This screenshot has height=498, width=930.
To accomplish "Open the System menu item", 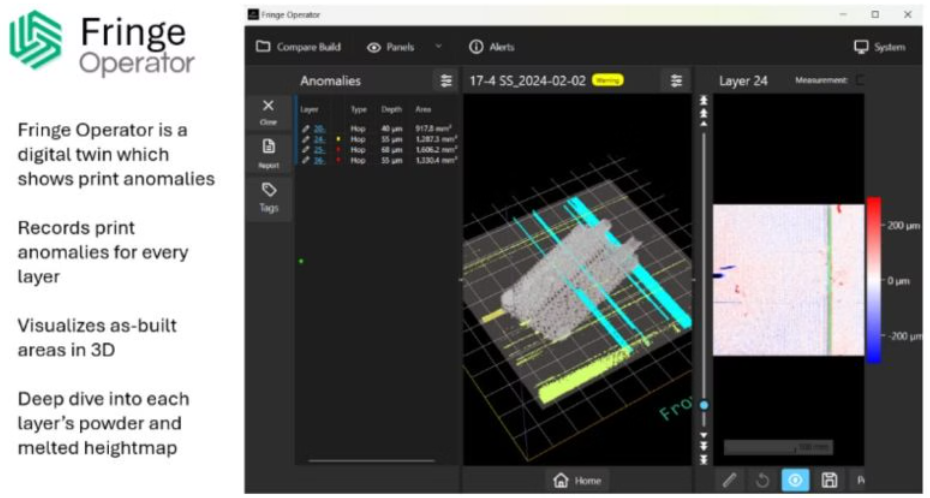I will click(x=879, y=47).
